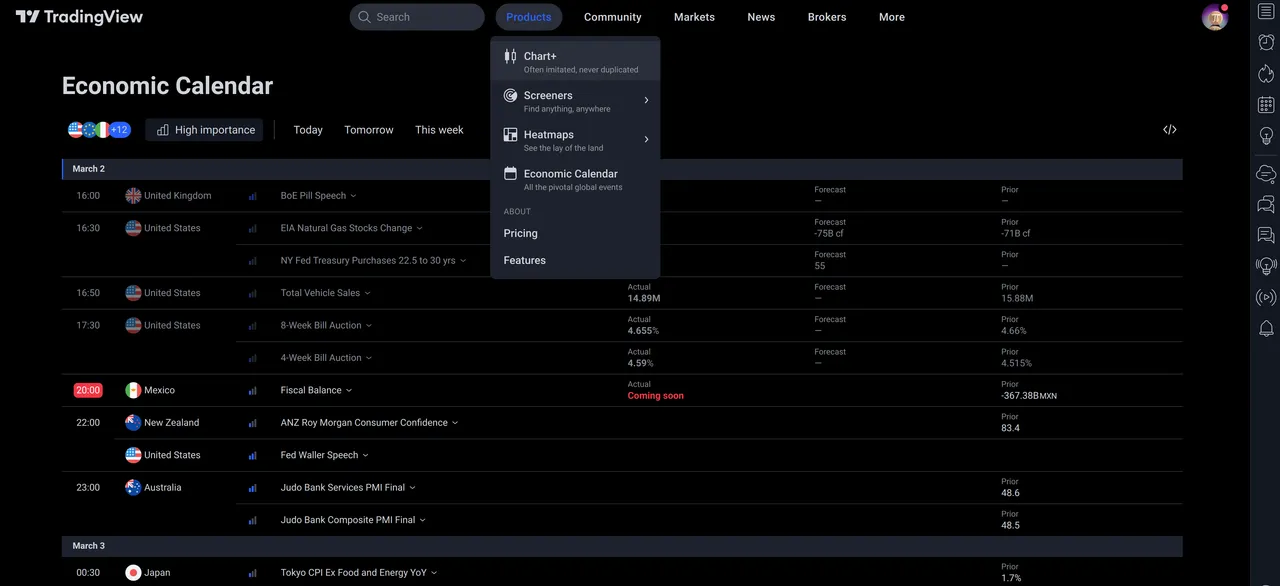Open the streams play-broadcast icon
The height and width of the screenshot is (586, 1280).
coord(1266,297)
